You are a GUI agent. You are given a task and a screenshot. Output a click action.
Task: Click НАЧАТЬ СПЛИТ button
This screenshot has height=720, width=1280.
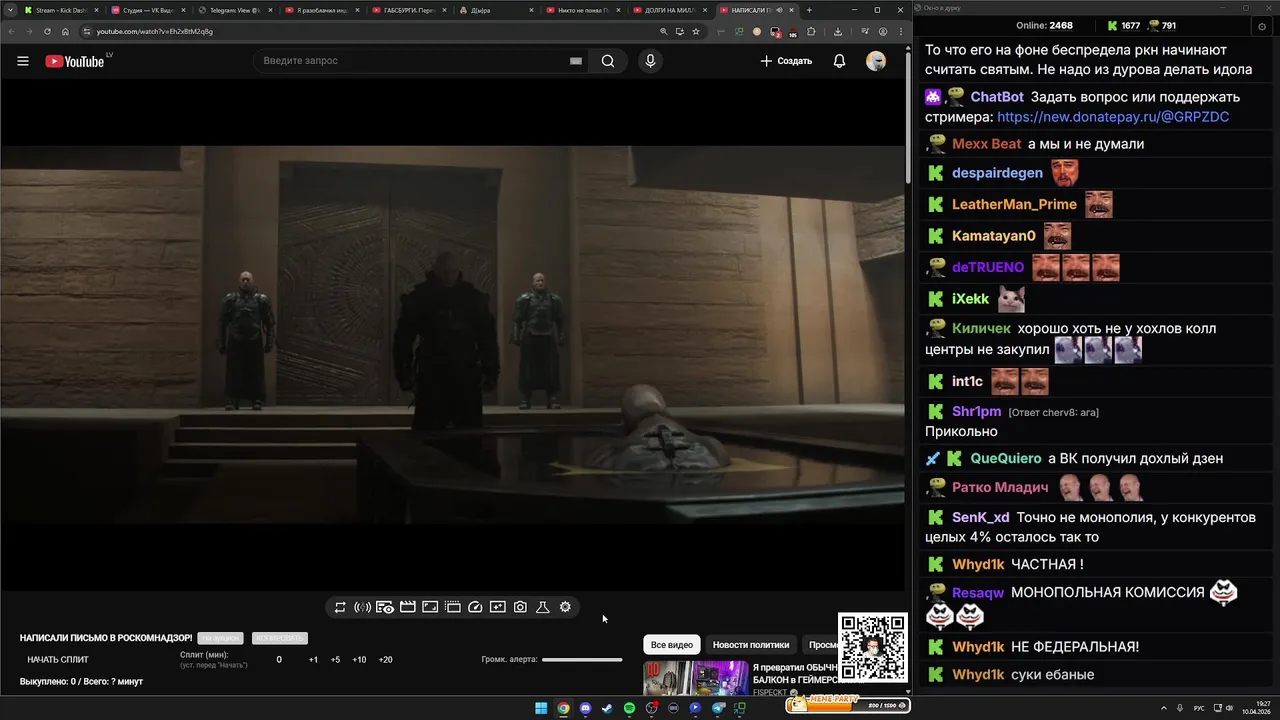58,660
